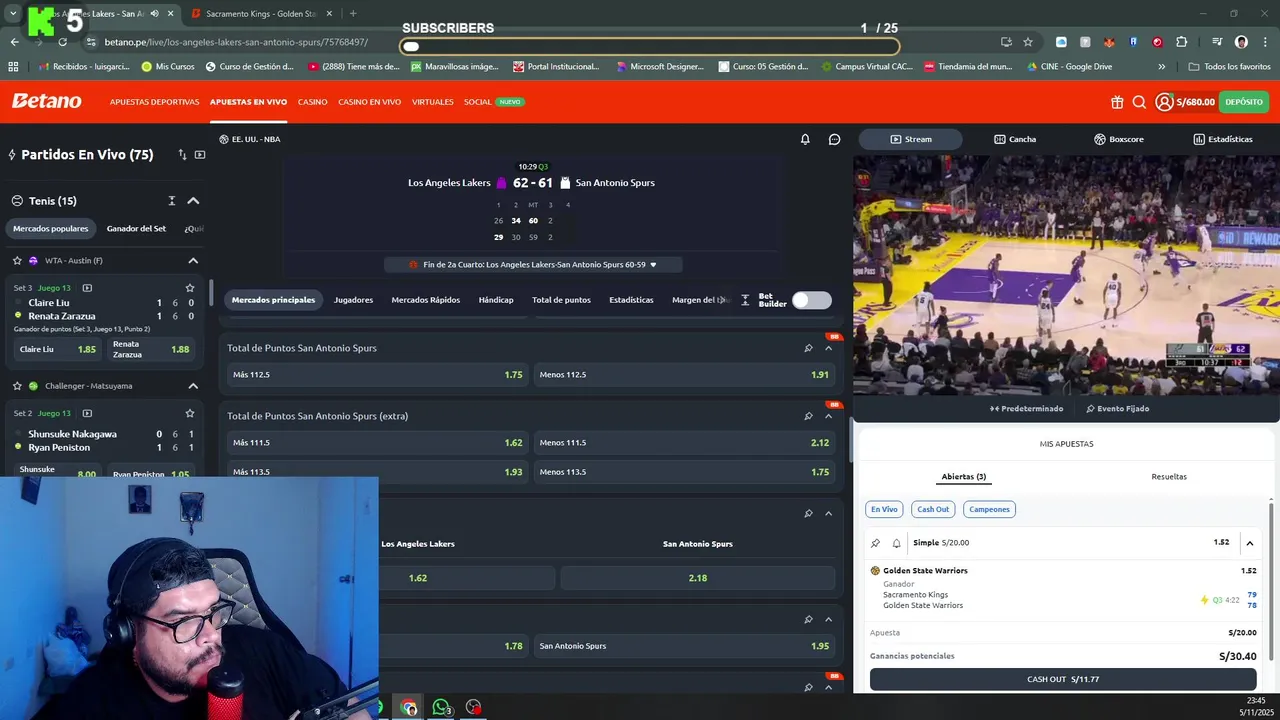Click the live stream video of the game

1066,274
